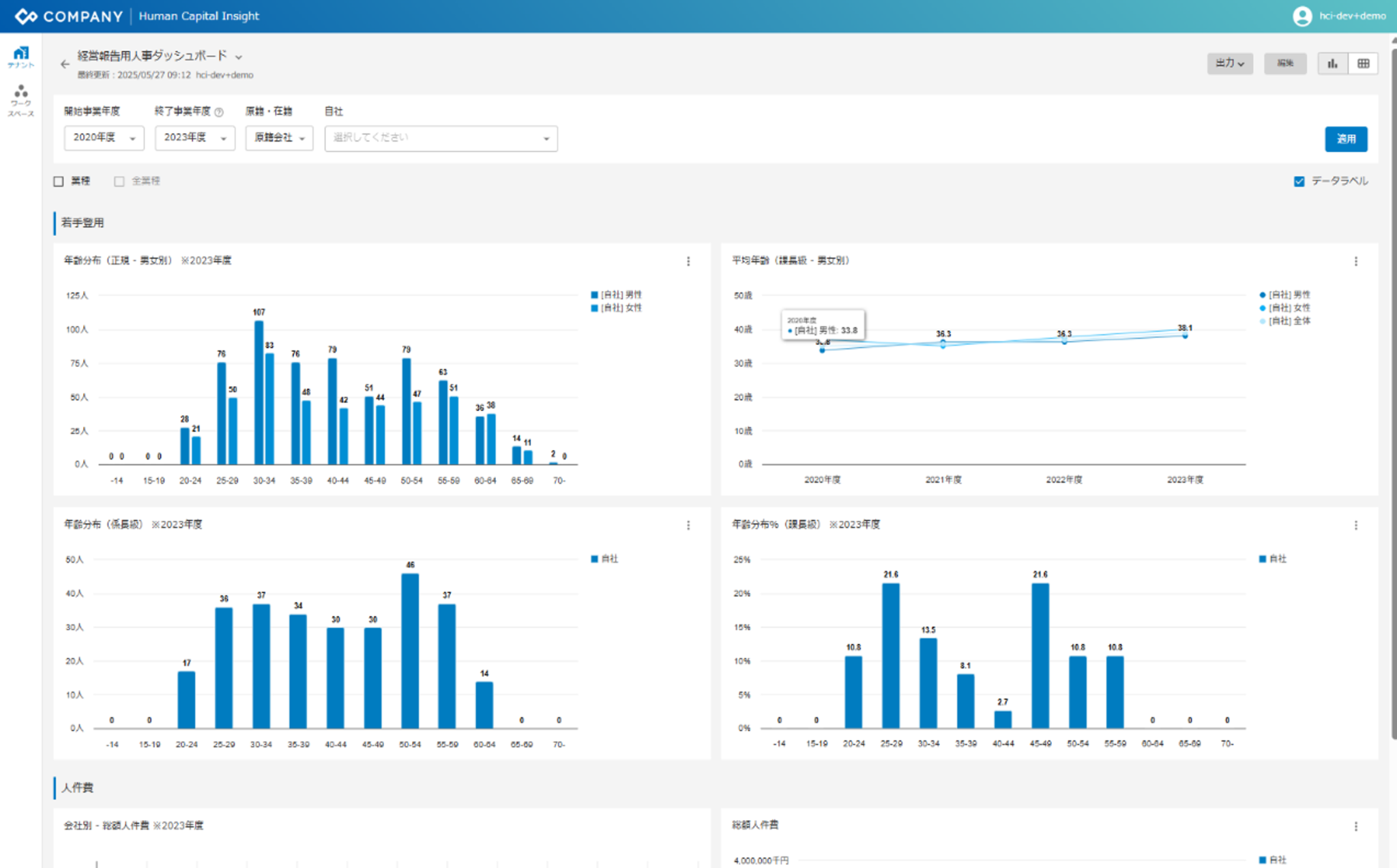Click the user avatar icon
1397x868 pixels.
click(x=1302, y=16)
